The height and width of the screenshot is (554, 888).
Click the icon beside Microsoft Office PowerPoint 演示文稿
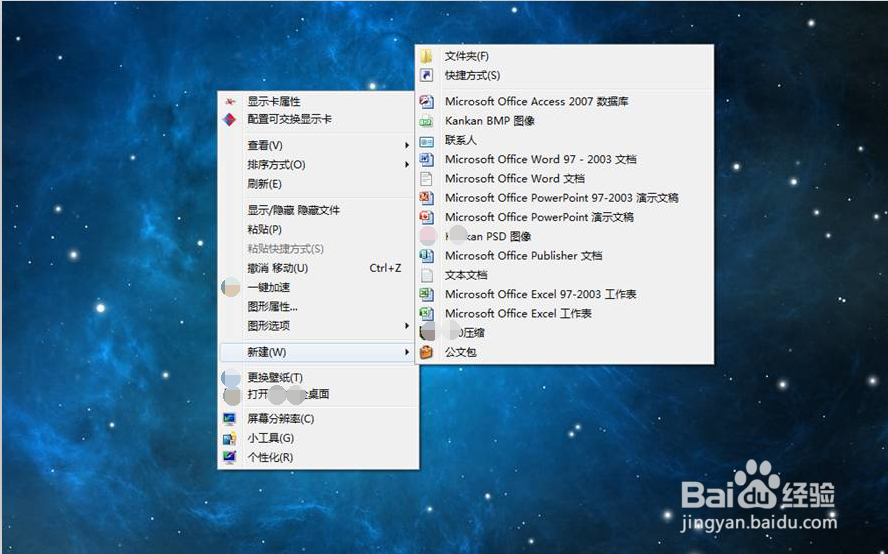click(x=426, y=217)
